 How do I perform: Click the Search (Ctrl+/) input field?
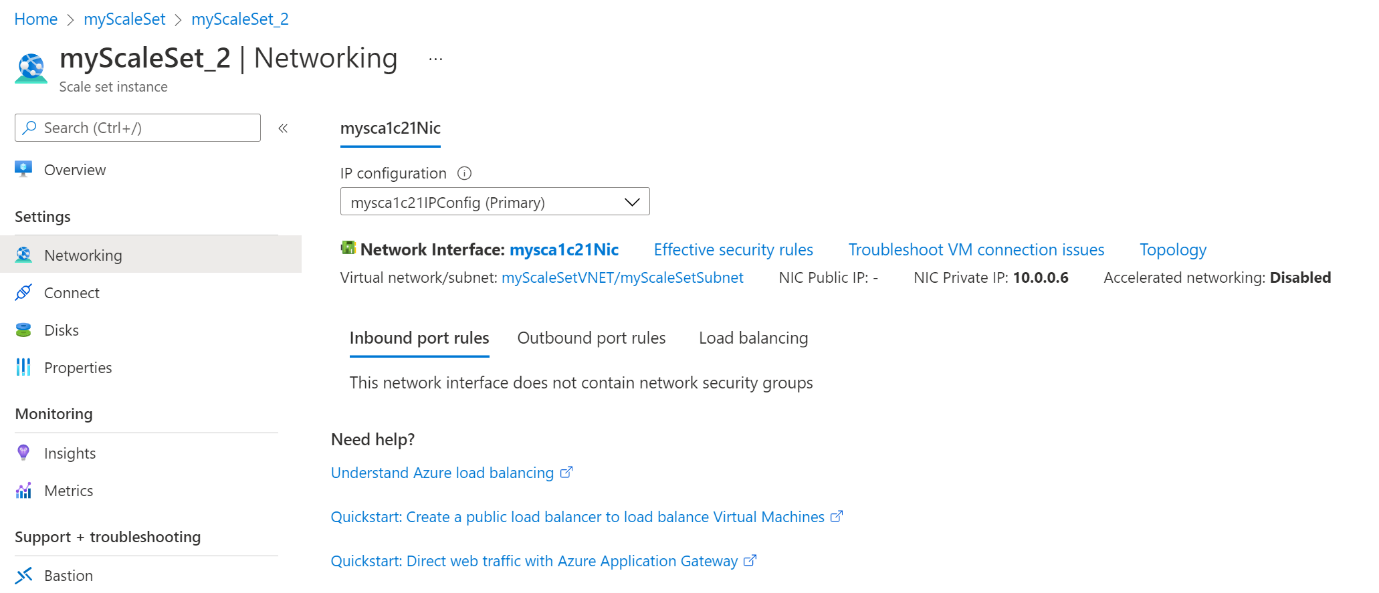click(138, 128)
